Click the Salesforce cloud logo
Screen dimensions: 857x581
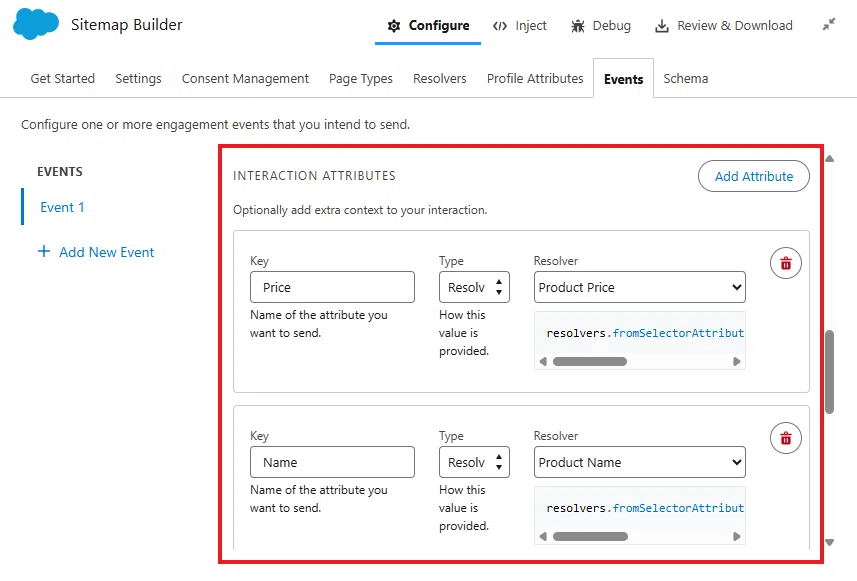pyautogui.click(x=36, y=25)
